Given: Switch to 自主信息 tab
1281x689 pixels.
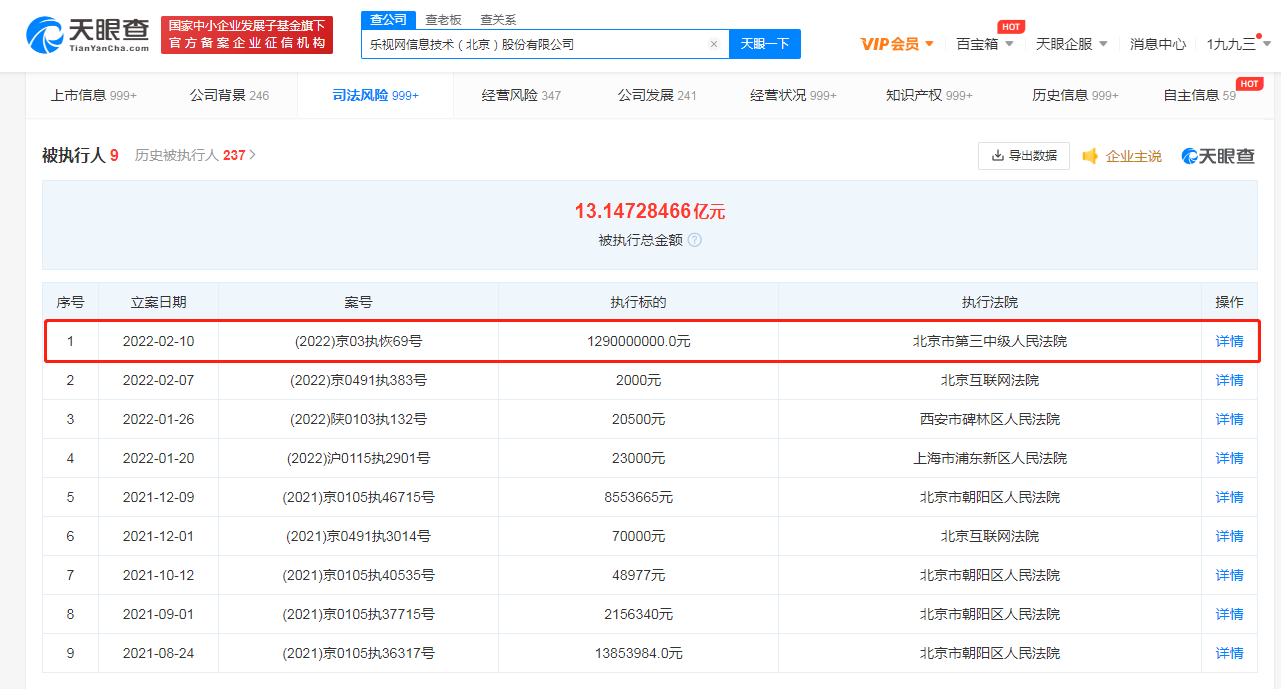Looking at the screenshot, I should [1200, 95].
